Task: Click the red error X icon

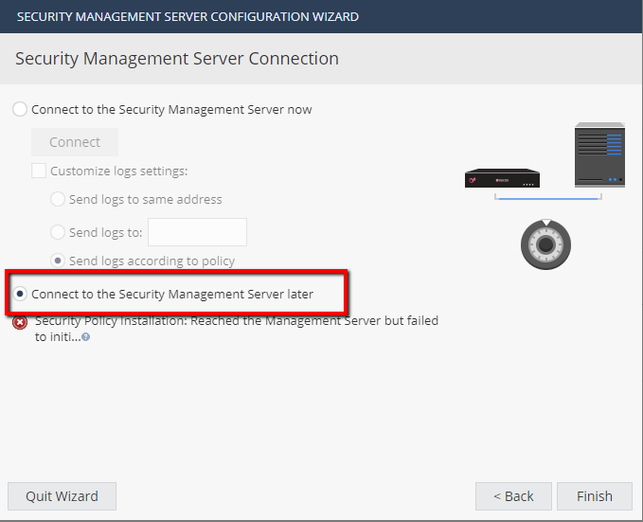Action: click(x=20, y=323)
